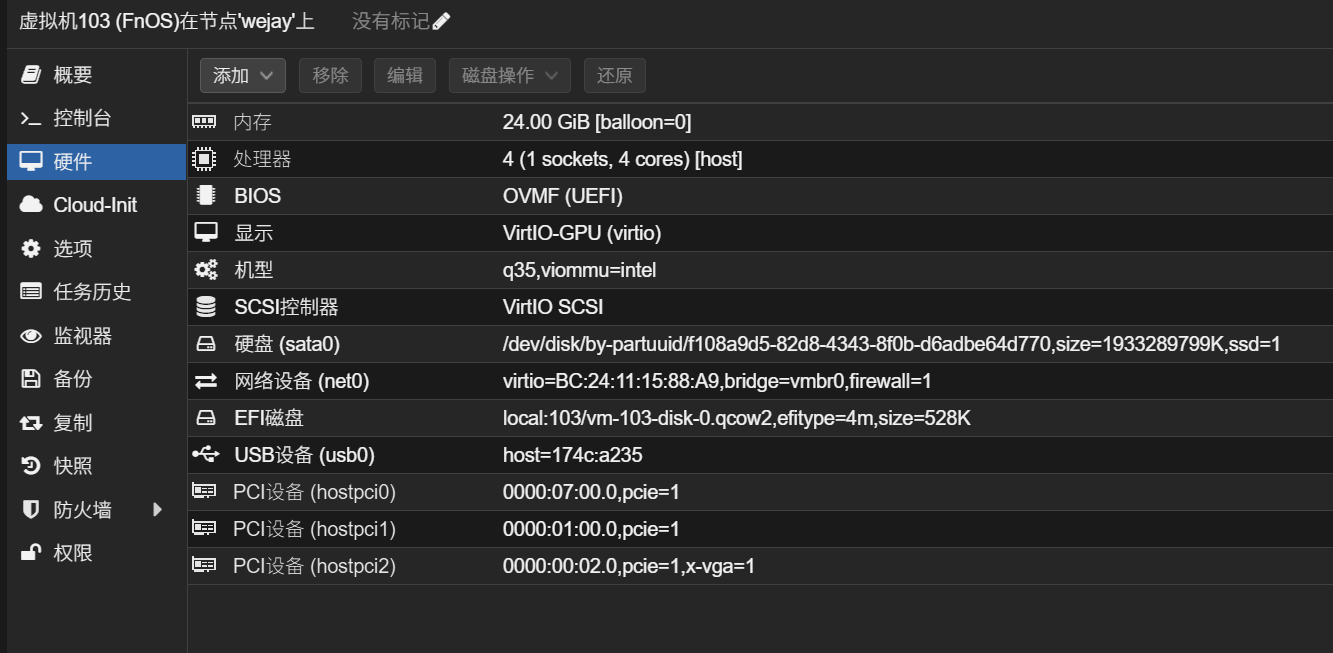
Task: Click the 机型 gears icon
Action: tap(205, 270)
